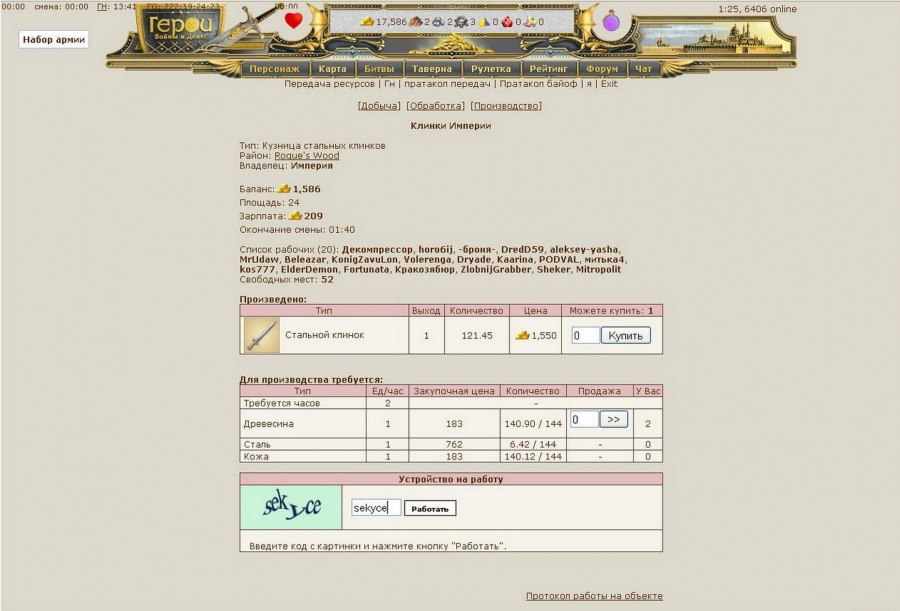
Task: Click the Набор армии button
Action: [54, 40]
